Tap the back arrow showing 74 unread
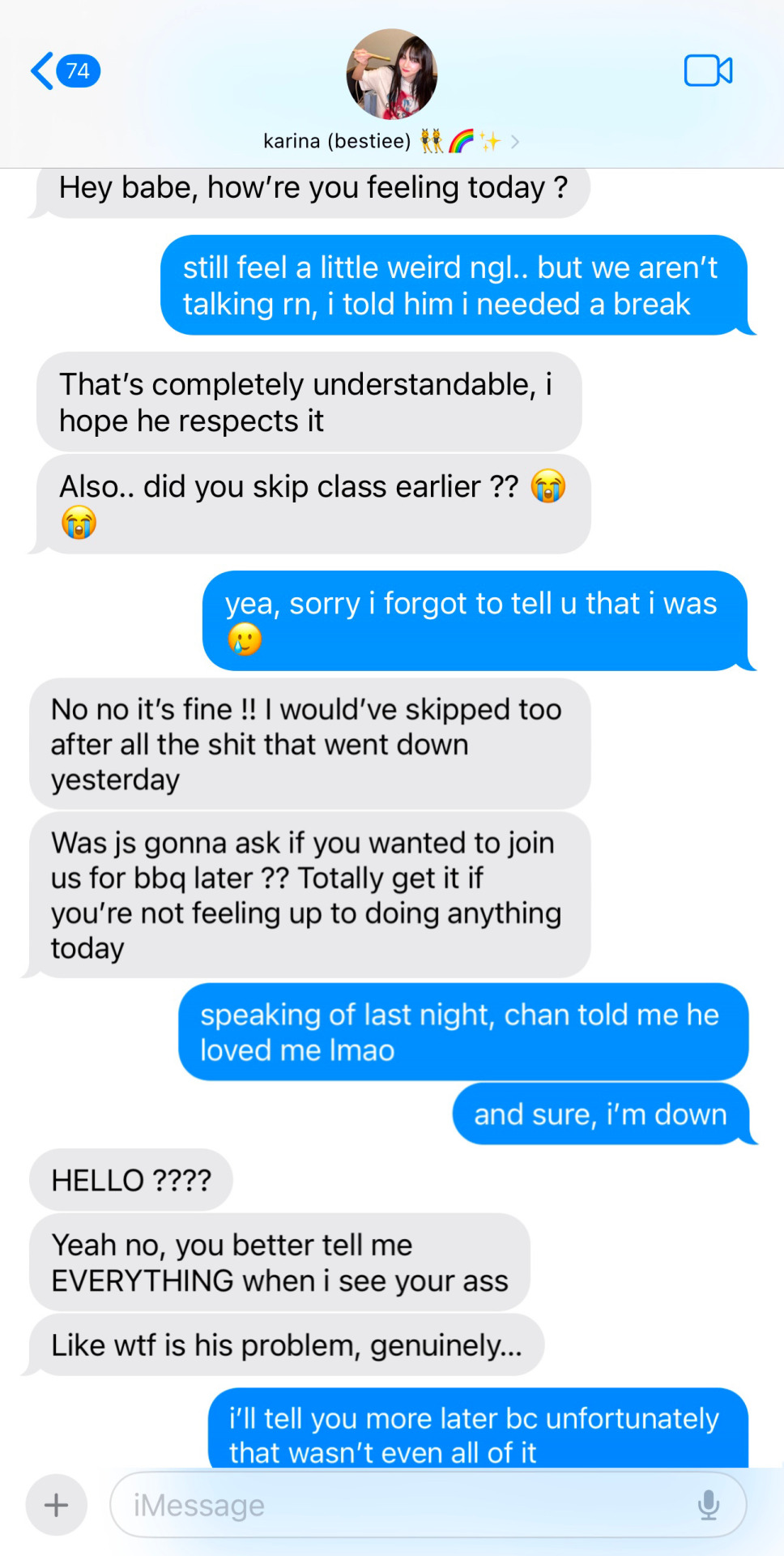 (x=66, y=71)
